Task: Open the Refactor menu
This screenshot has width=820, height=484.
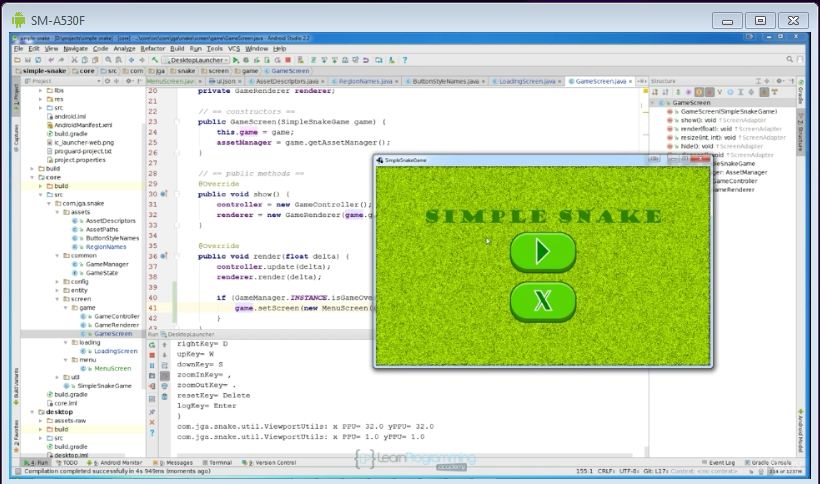Action: point(152,48)
